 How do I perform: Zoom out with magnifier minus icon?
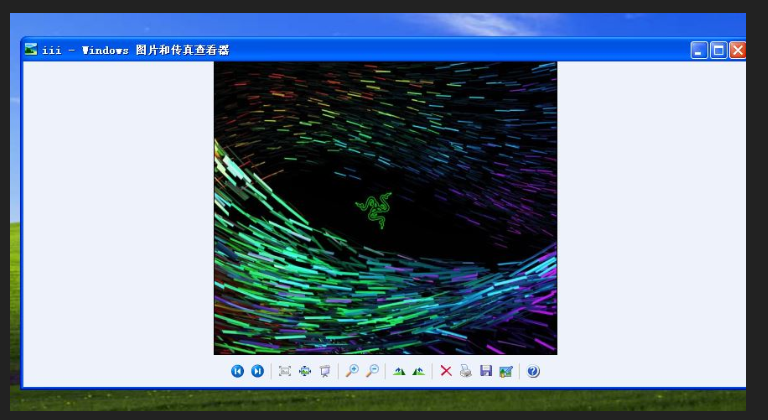[372, 371]
